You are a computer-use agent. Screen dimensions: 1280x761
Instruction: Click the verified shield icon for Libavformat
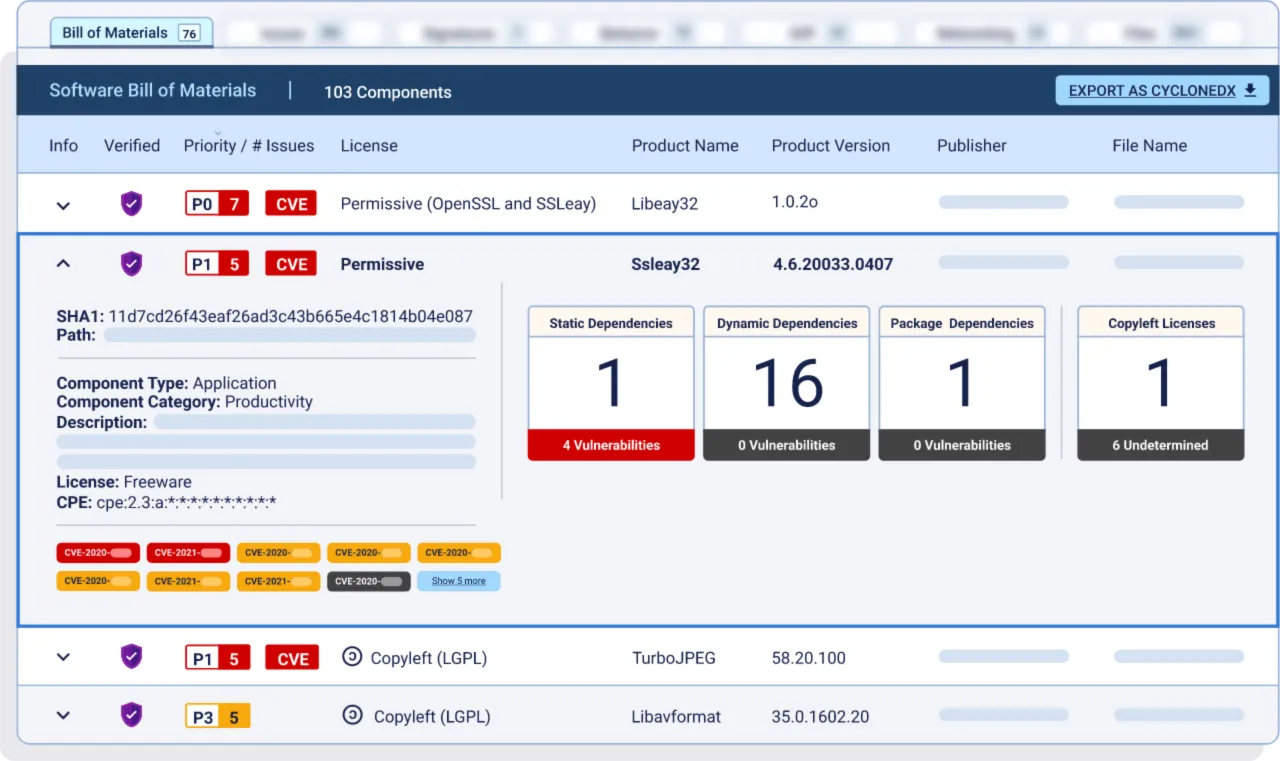tap(131, 715)
